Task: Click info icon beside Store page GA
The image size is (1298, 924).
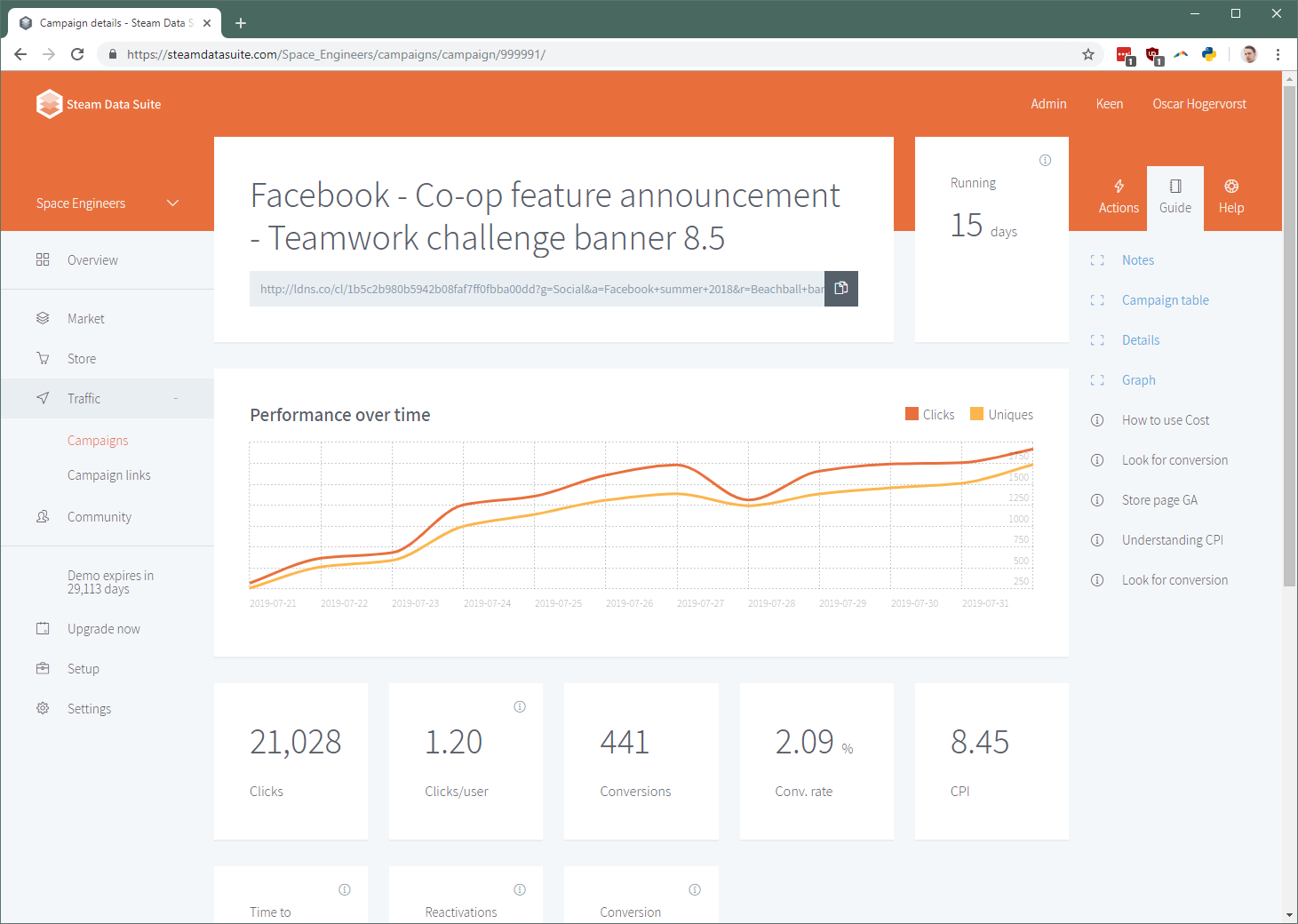Action: tap(1097, 500)
